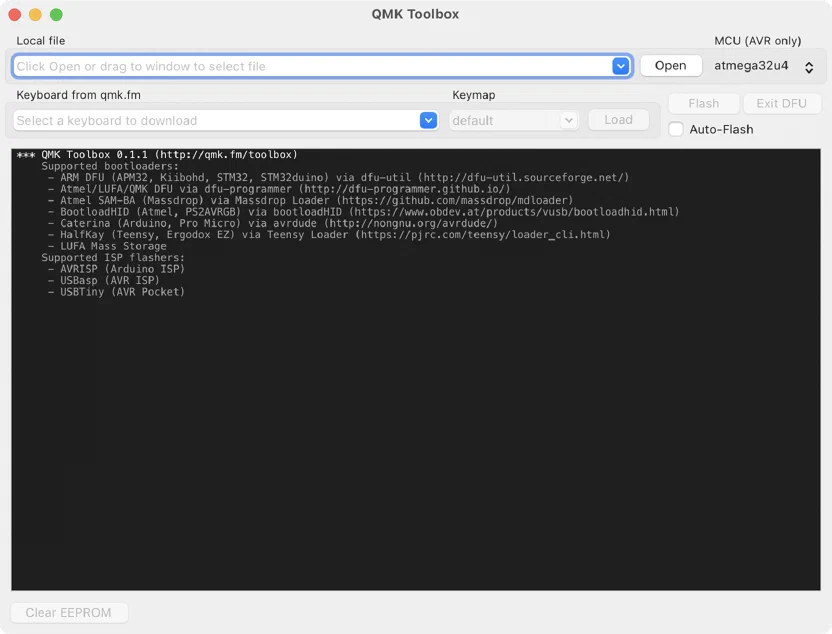Viewport: 832px width, 634px height.
Task: Click the Clear EEPROM button
Action: point(69,613)
